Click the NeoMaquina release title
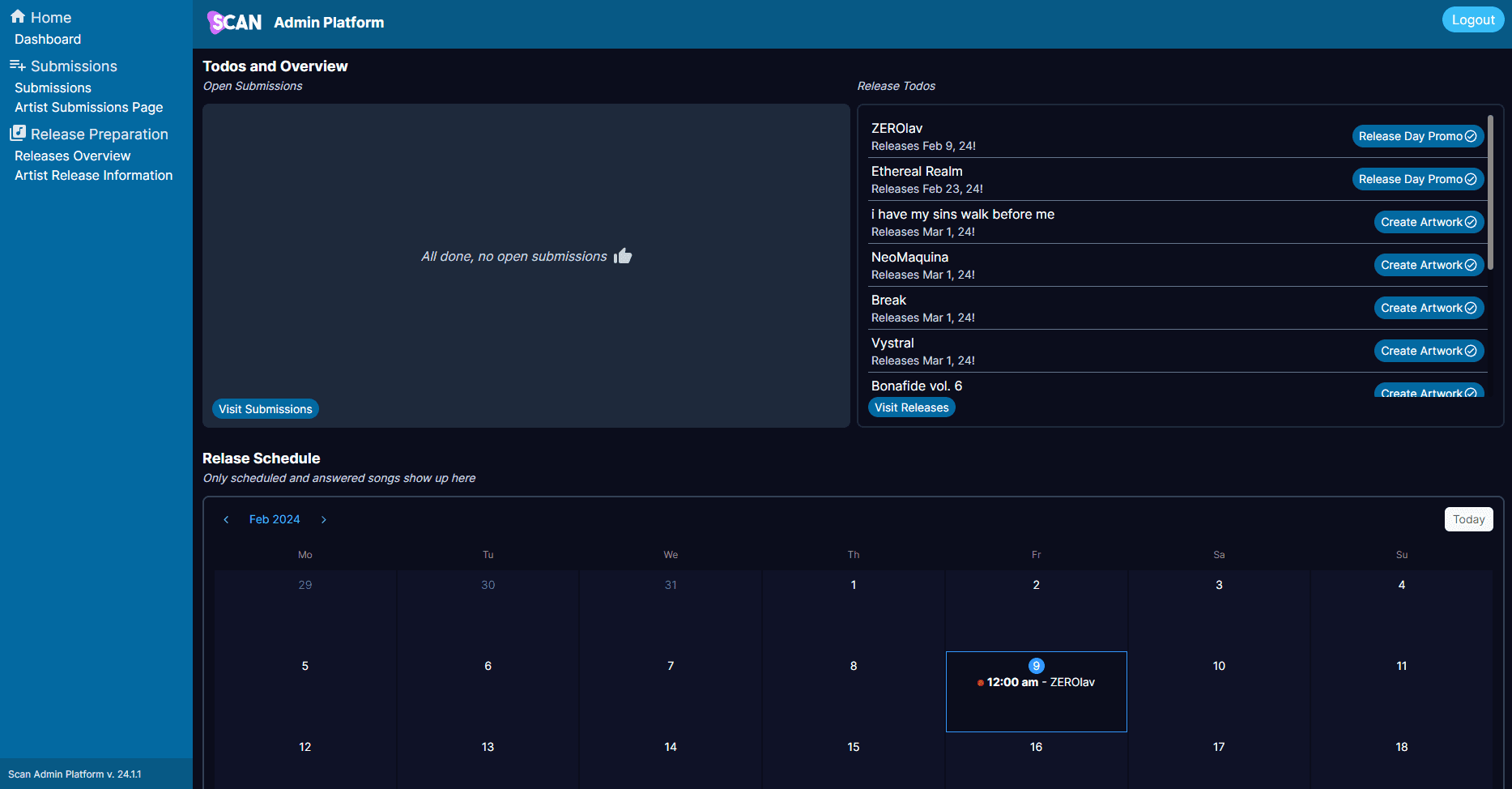Image resolution: width=1512 pixels, height=789 pixels. 909,257
